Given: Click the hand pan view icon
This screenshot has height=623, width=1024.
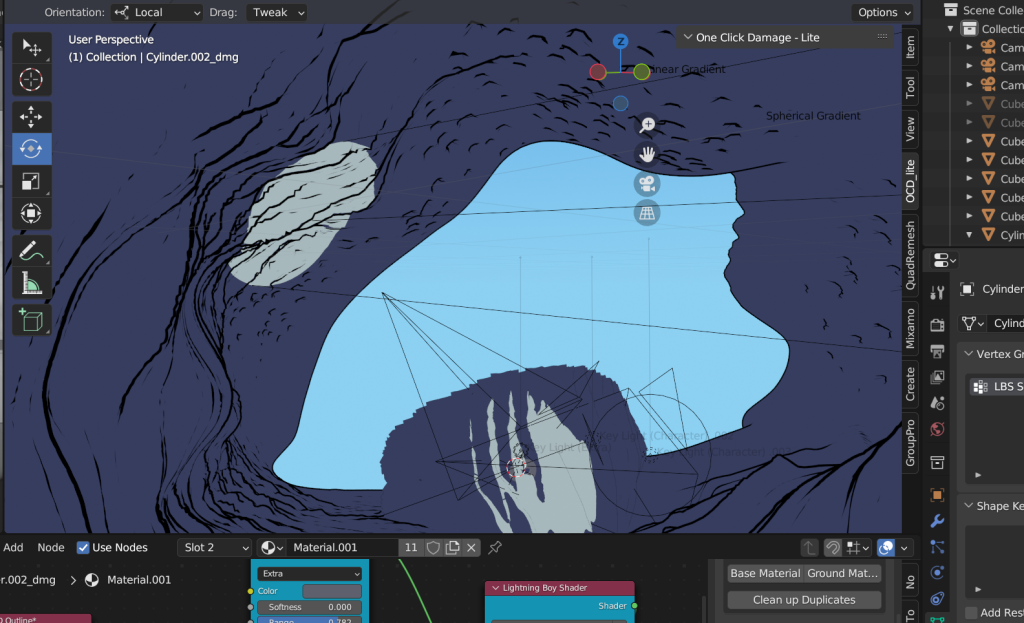Looking at the screenshot, I should (647, 154).
